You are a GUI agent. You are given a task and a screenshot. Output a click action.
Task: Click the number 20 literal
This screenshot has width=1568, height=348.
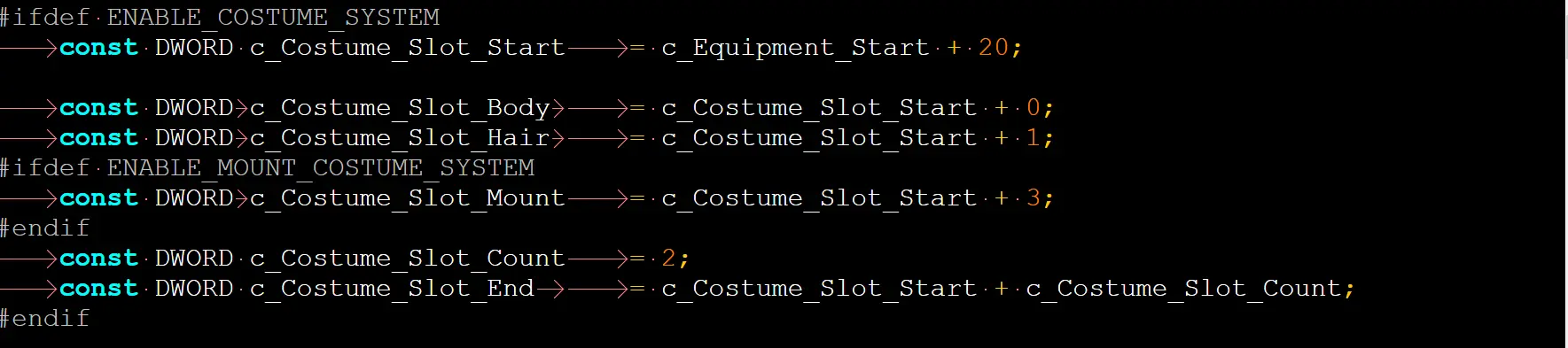tap(994, 48)
